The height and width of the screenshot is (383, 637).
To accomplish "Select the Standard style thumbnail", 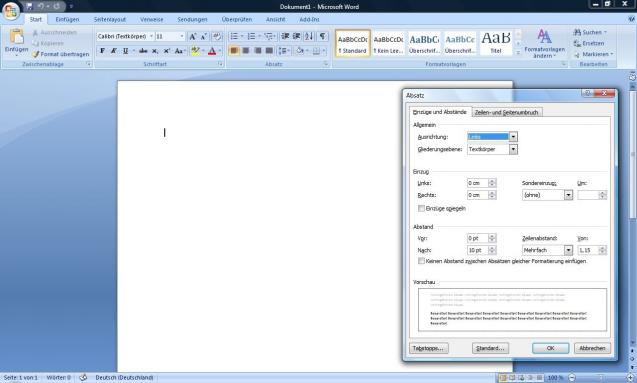I will (353, 43).
